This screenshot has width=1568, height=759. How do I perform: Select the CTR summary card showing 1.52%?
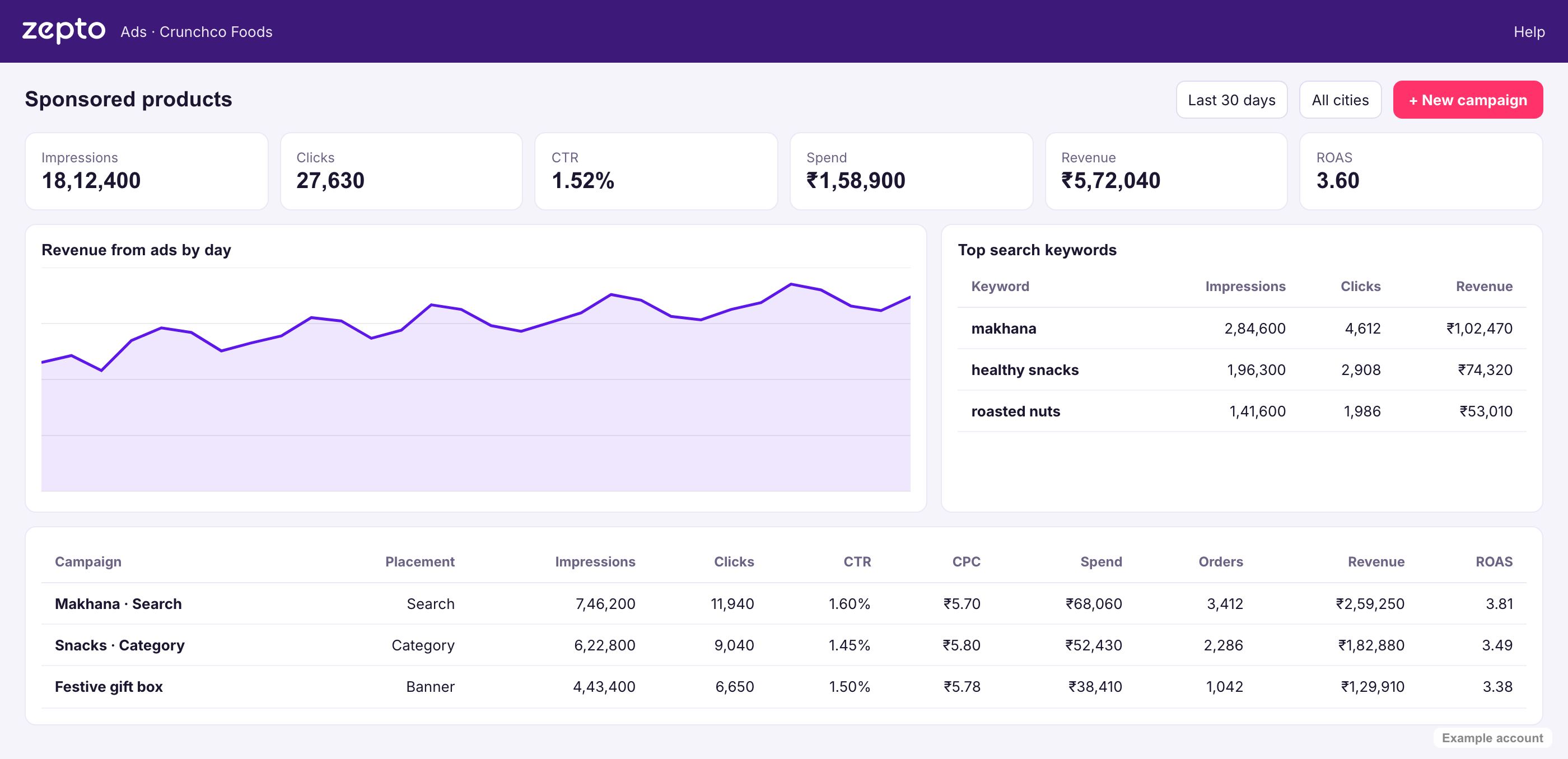656,171
